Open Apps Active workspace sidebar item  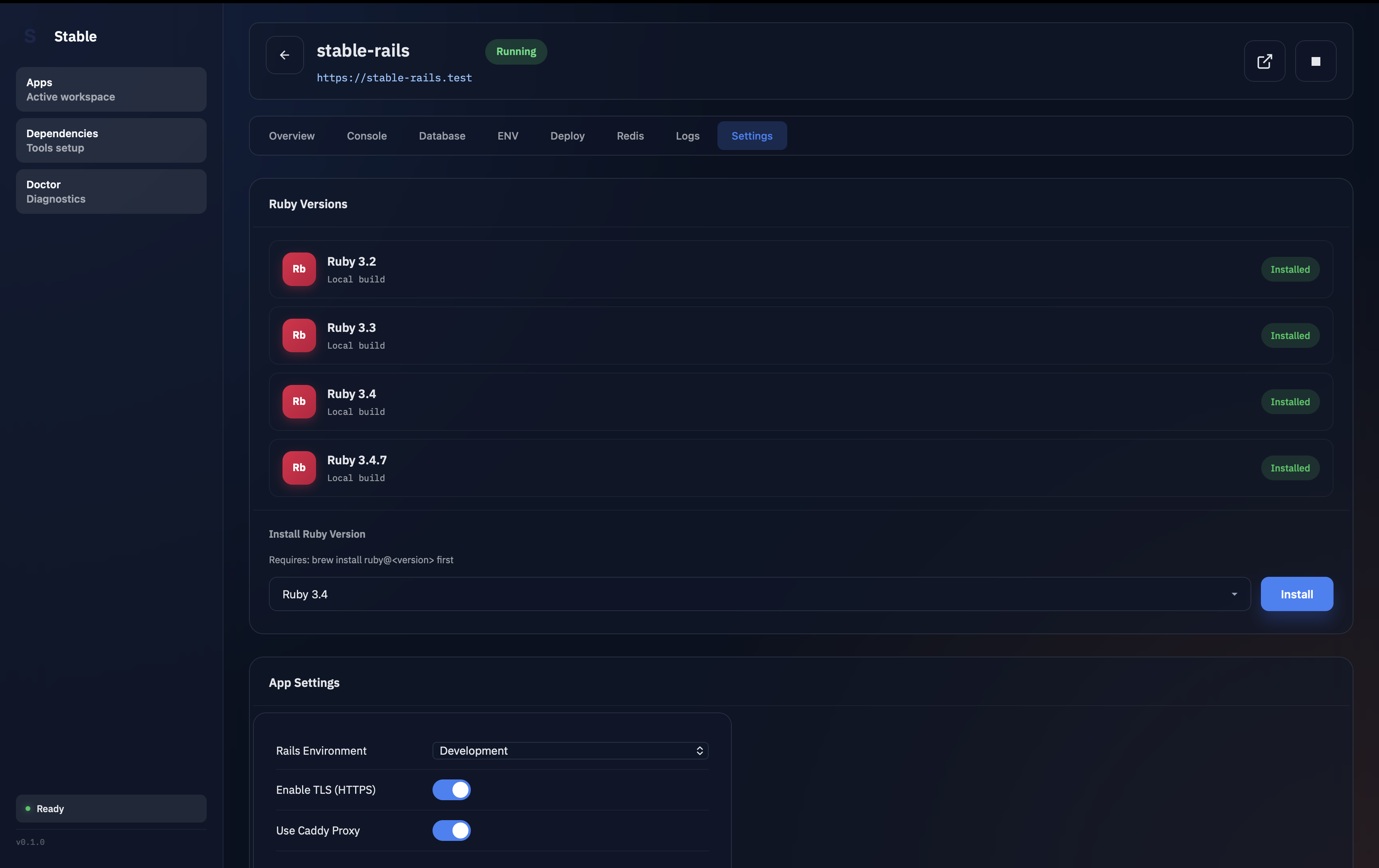tap(111, 89)
